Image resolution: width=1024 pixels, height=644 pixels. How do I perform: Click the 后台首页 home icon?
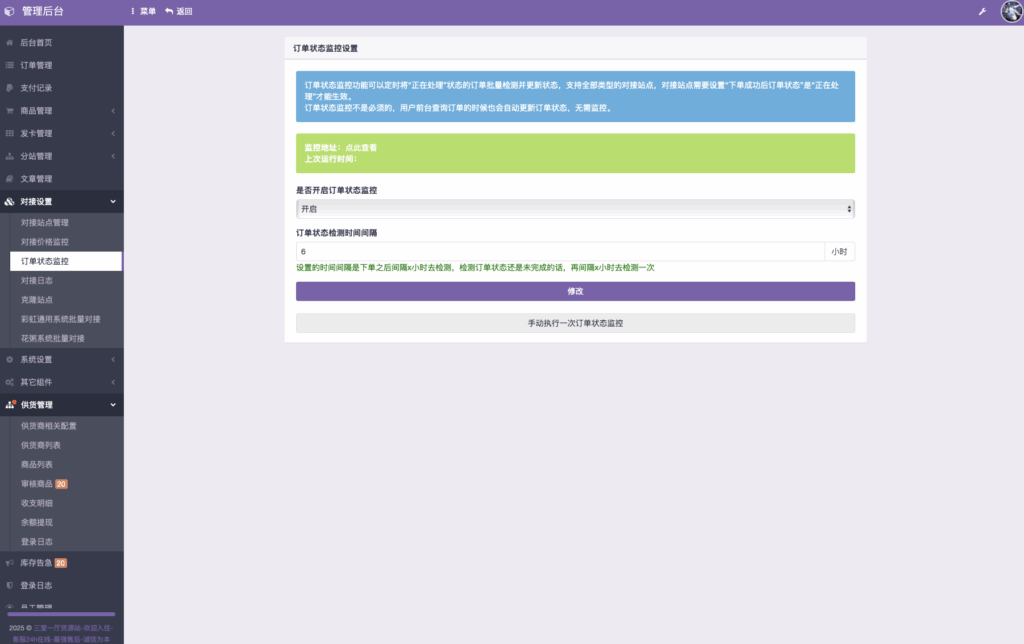click(x=10, y=43)
